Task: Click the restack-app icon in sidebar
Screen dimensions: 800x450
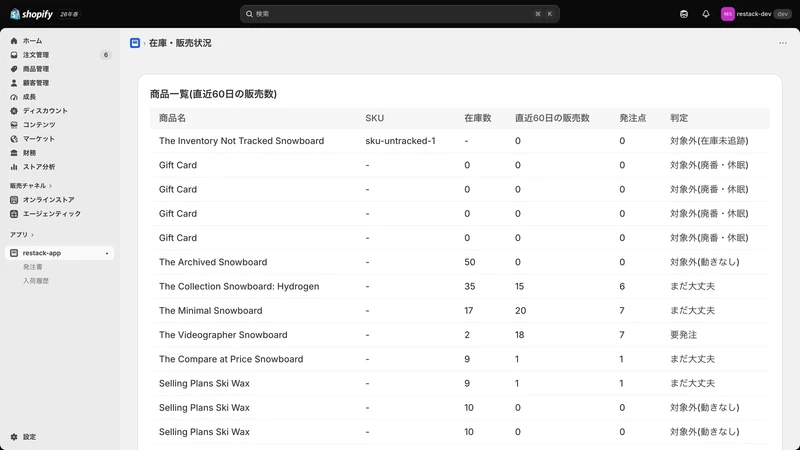Action: tap(14, 253)
